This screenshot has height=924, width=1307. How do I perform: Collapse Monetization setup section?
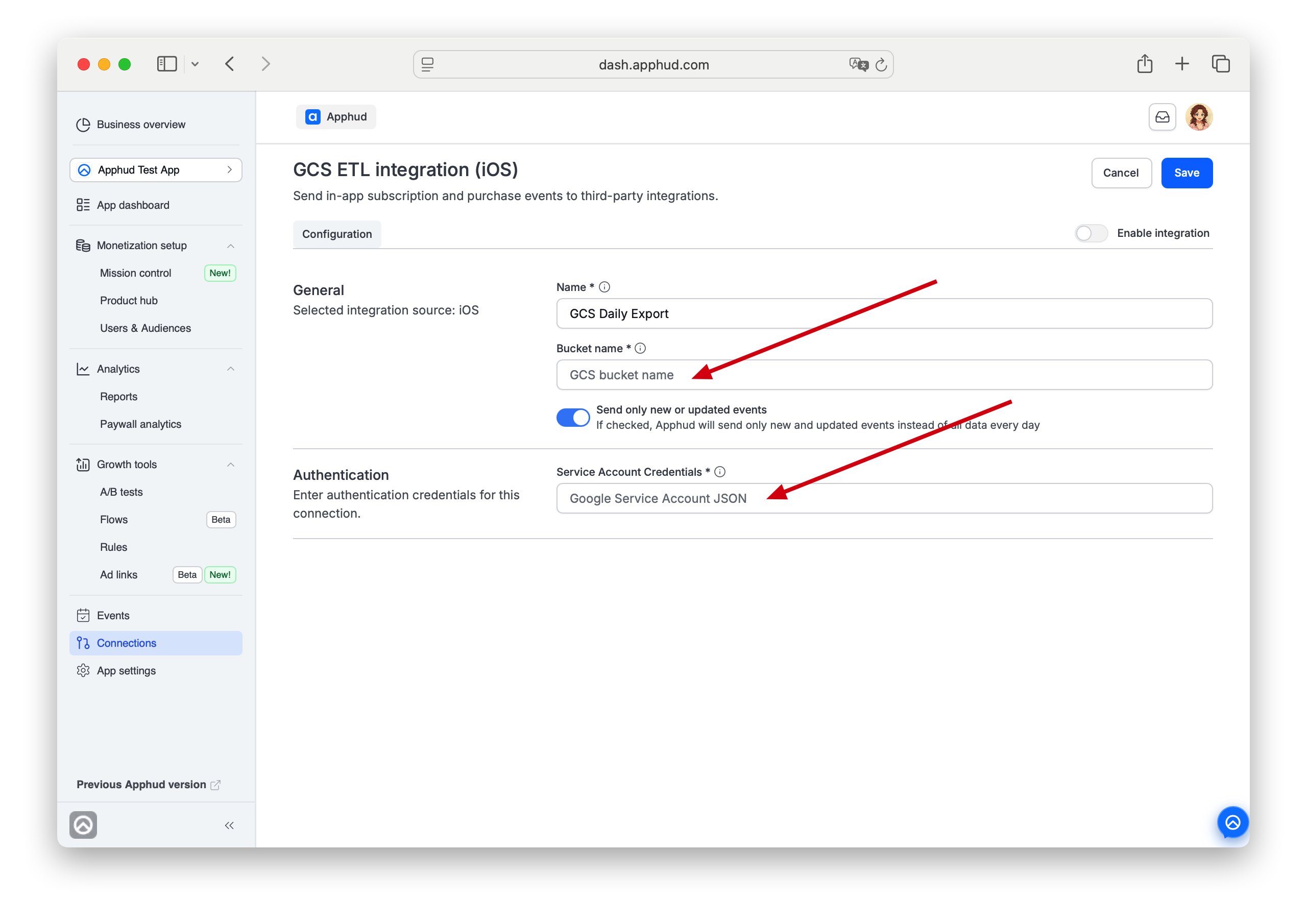click(x=231, y=246)
